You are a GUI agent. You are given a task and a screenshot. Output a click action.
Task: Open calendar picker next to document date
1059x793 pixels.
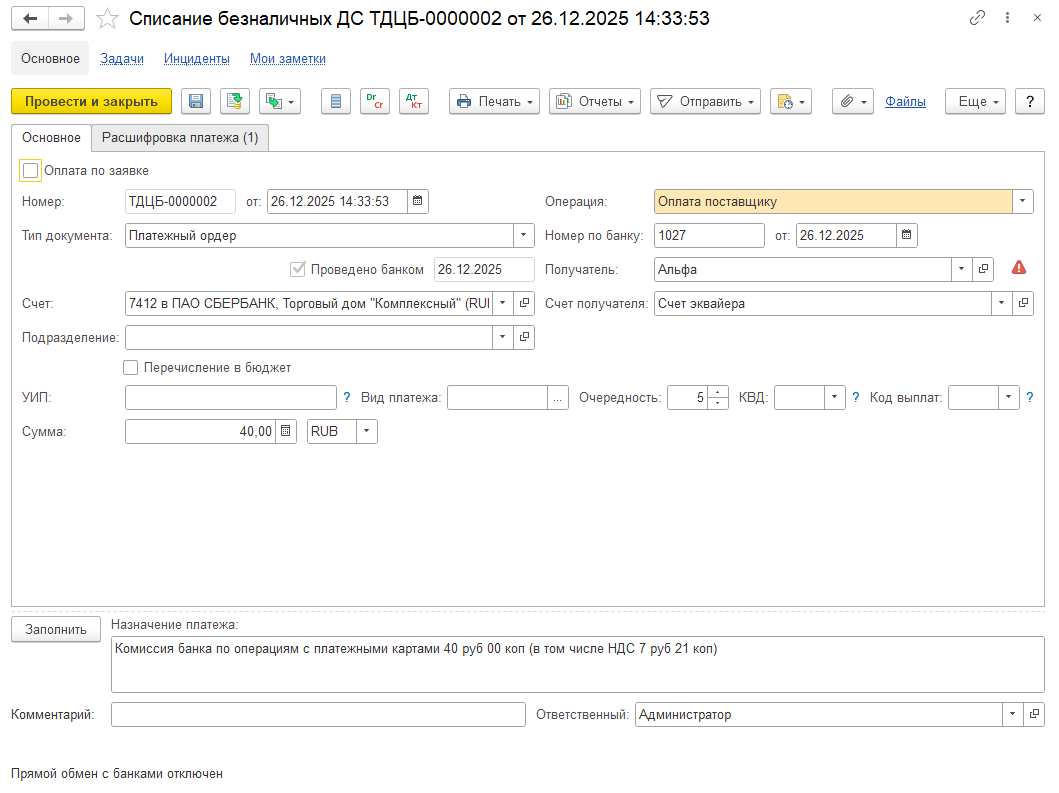(418, 202)
